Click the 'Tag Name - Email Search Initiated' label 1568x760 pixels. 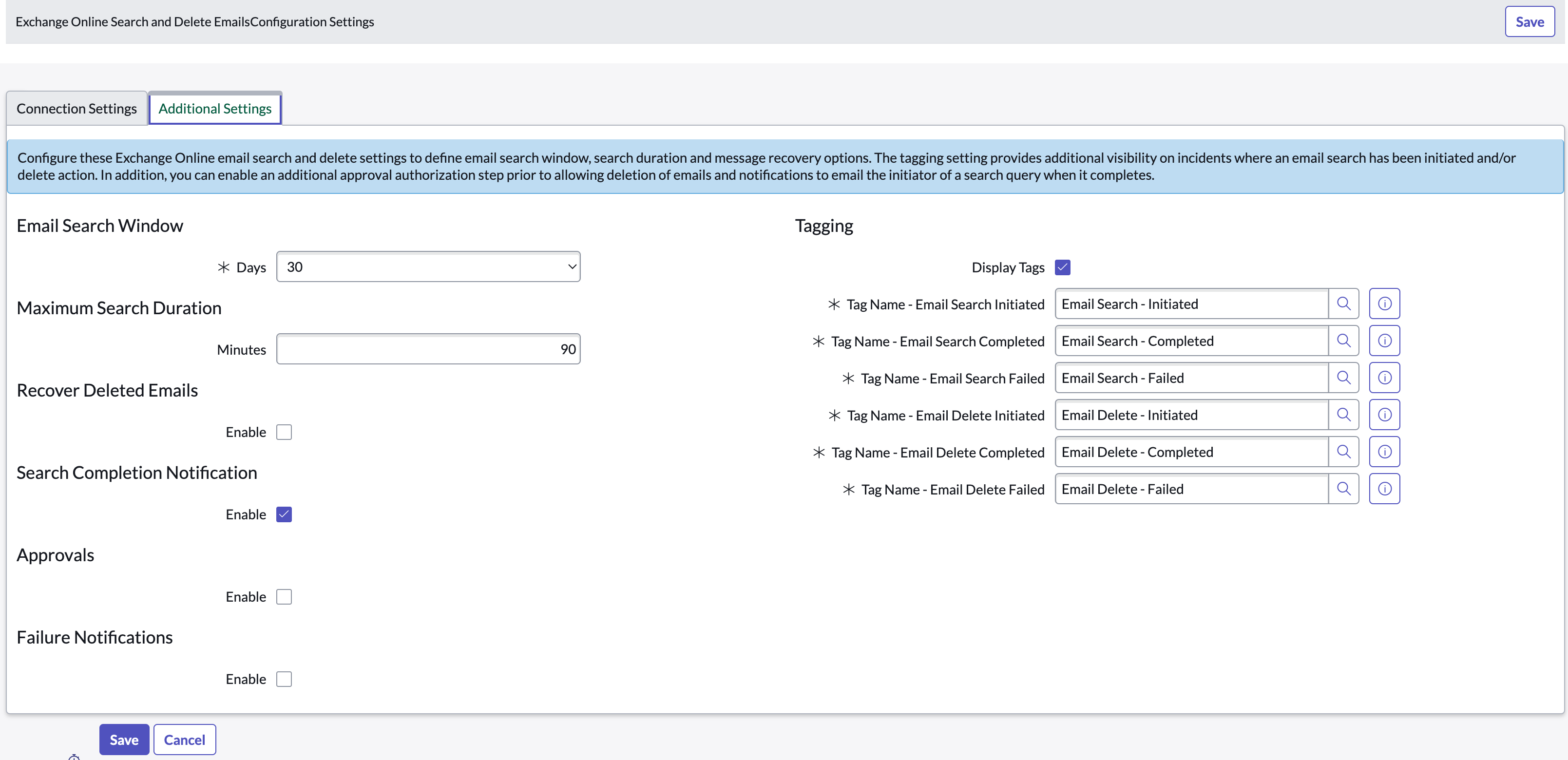click(x=945, y=305)
